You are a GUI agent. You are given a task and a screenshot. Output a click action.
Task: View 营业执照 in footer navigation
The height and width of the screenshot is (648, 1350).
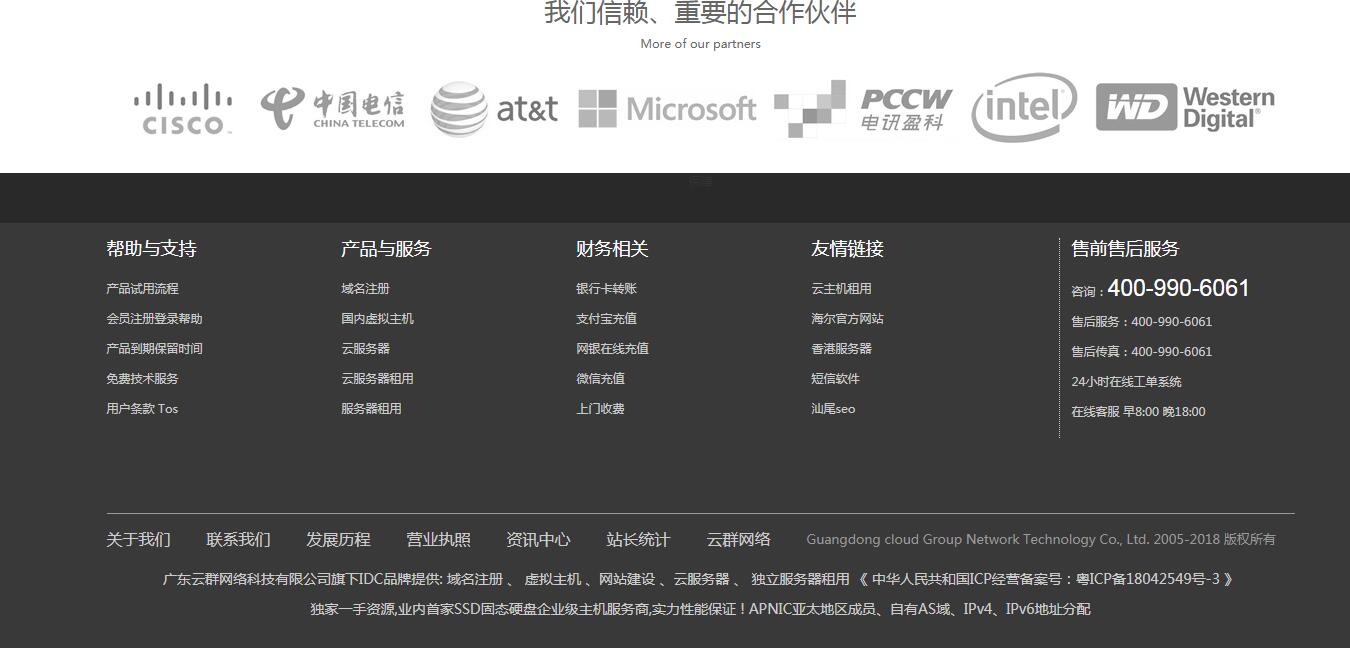(x=438, y=540)
